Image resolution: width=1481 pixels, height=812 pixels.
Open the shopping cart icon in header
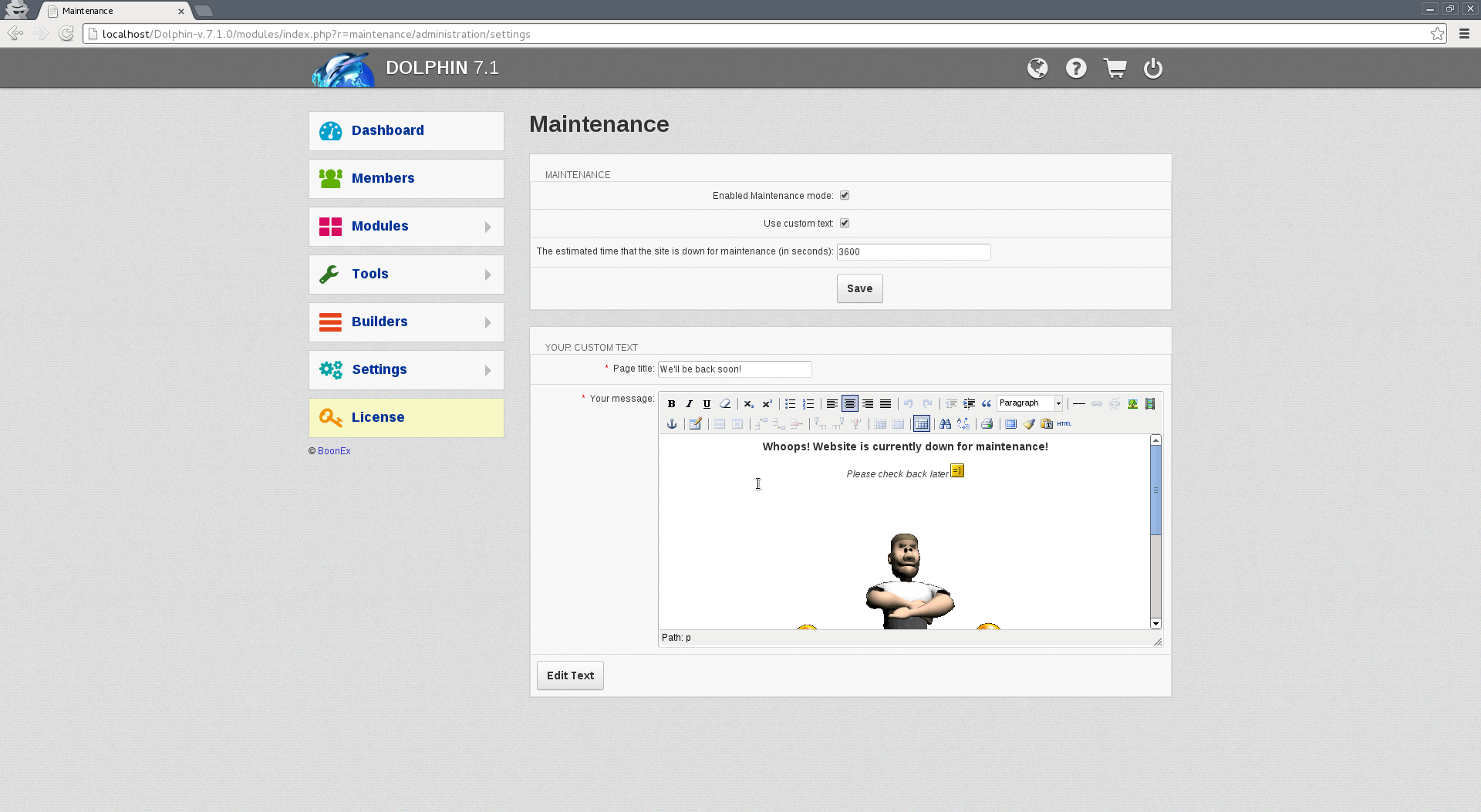[1115, 69]
